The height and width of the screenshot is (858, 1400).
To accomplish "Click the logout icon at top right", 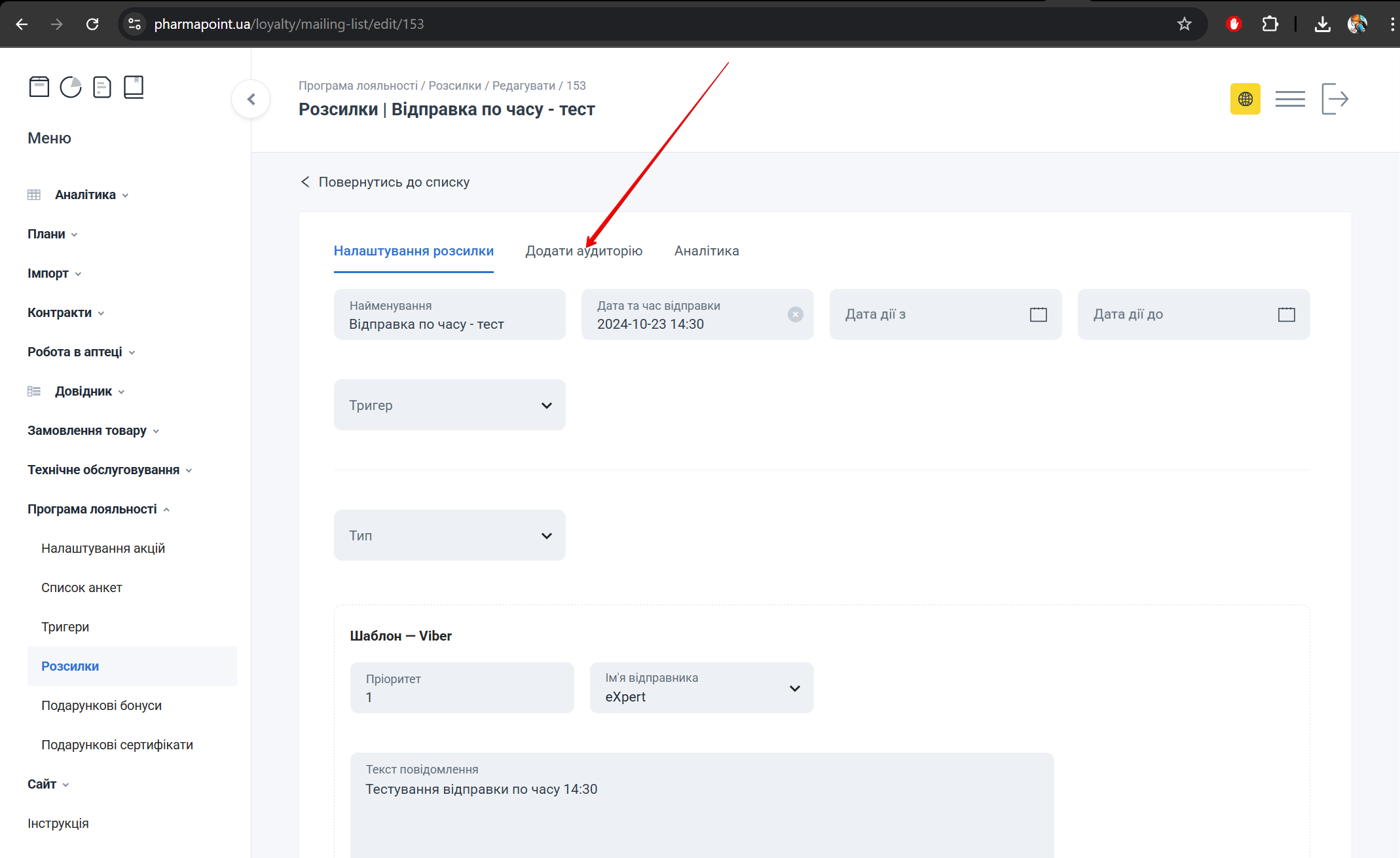I will point(1335,99).
